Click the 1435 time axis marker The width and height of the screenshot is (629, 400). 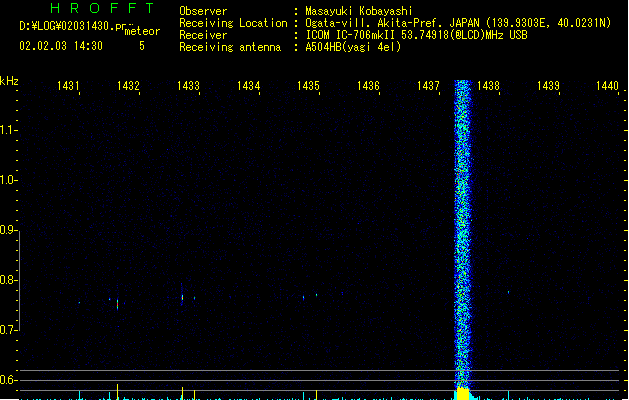click(308, 86)
